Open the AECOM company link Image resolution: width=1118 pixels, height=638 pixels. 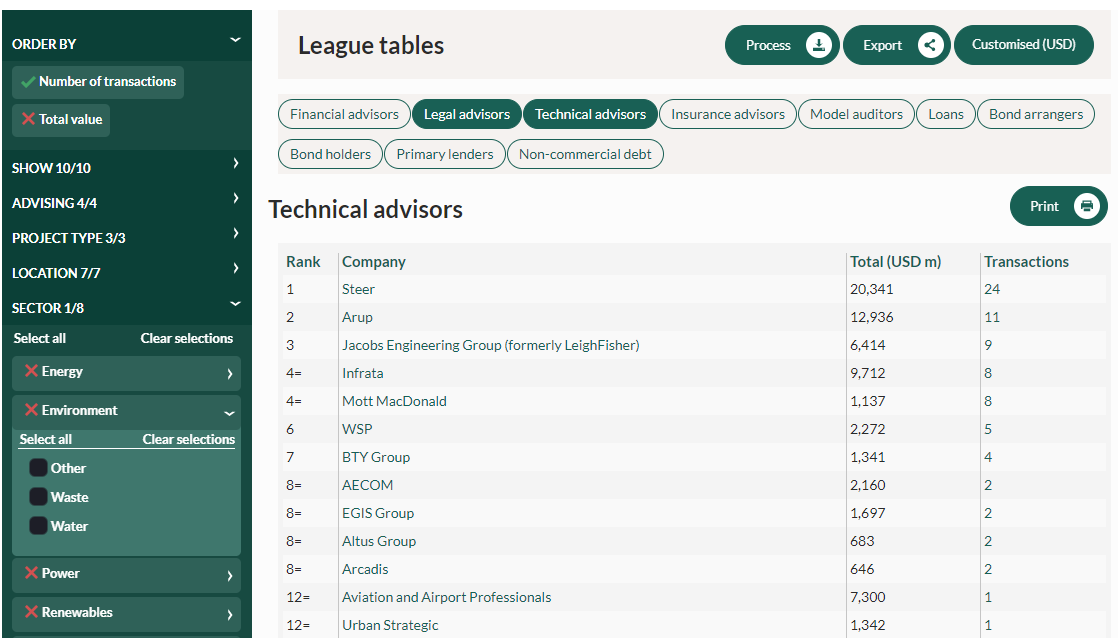coord(367,485)
